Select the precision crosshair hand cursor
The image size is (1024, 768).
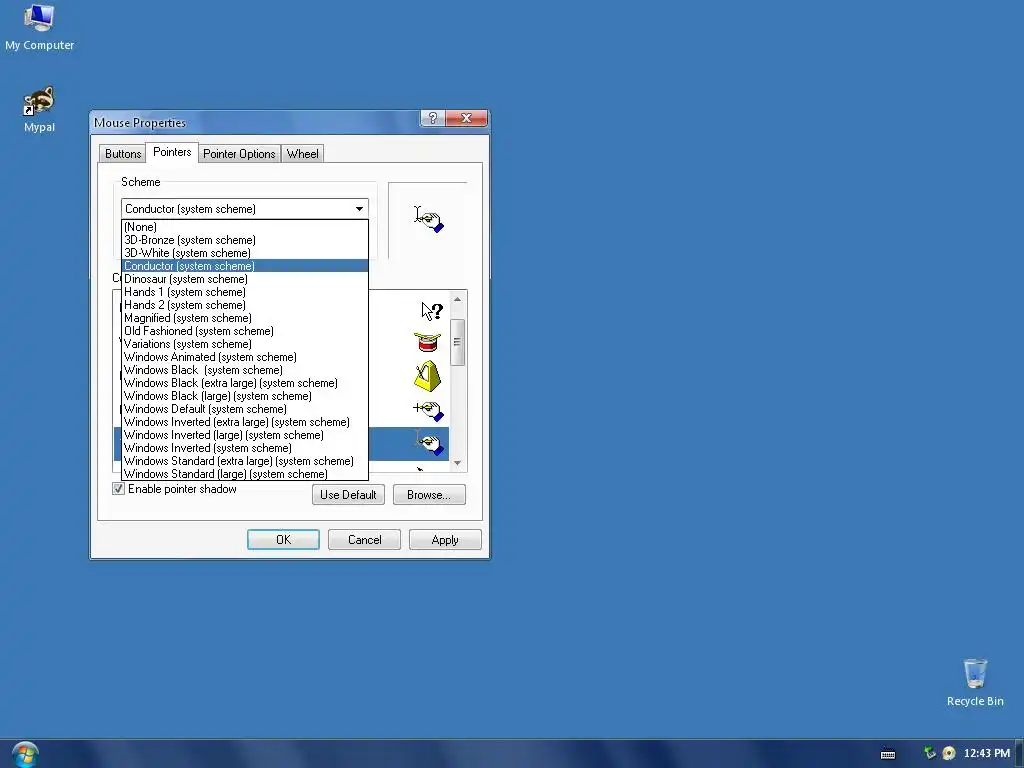(428, 411)
